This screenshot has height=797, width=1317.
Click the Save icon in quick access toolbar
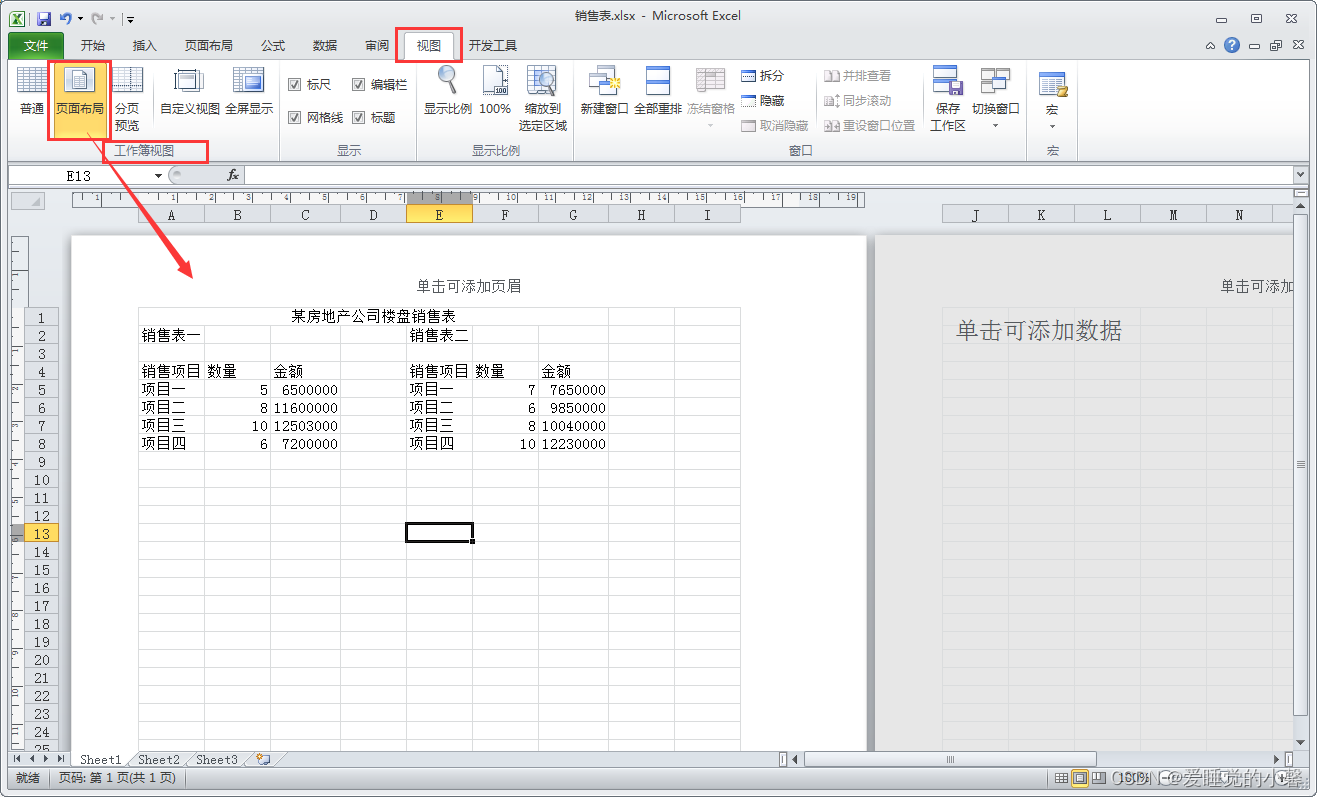[44, 18]
